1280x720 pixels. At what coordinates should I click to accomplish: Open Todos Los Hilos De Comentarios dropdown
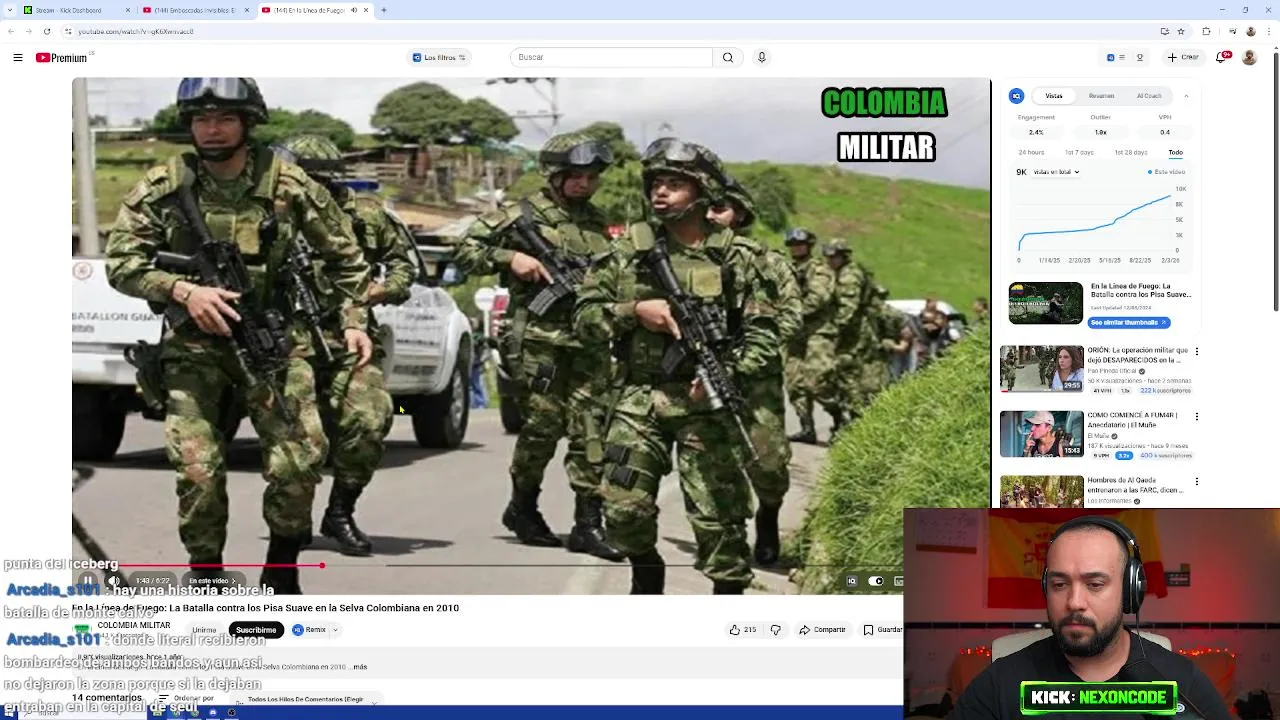point(306,700)
